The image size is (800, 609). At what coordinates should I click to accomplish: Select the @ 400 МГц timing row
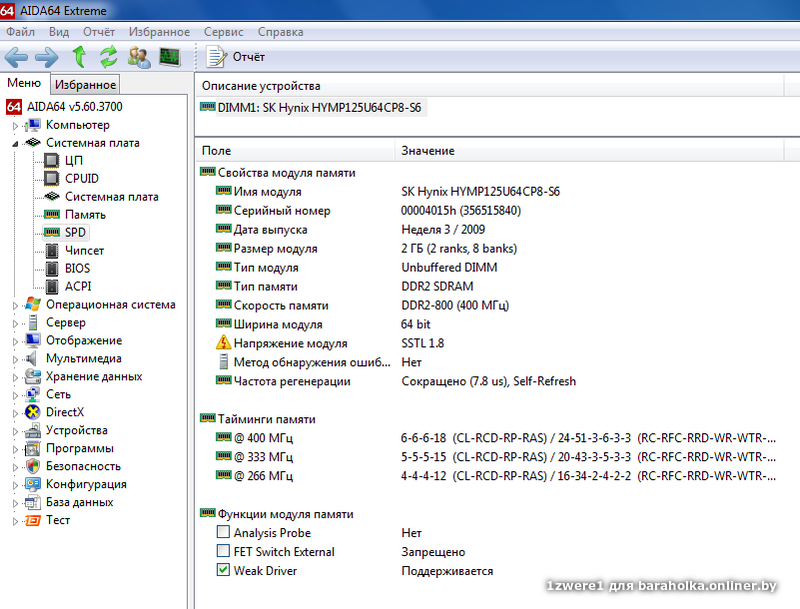coord(496,438)
